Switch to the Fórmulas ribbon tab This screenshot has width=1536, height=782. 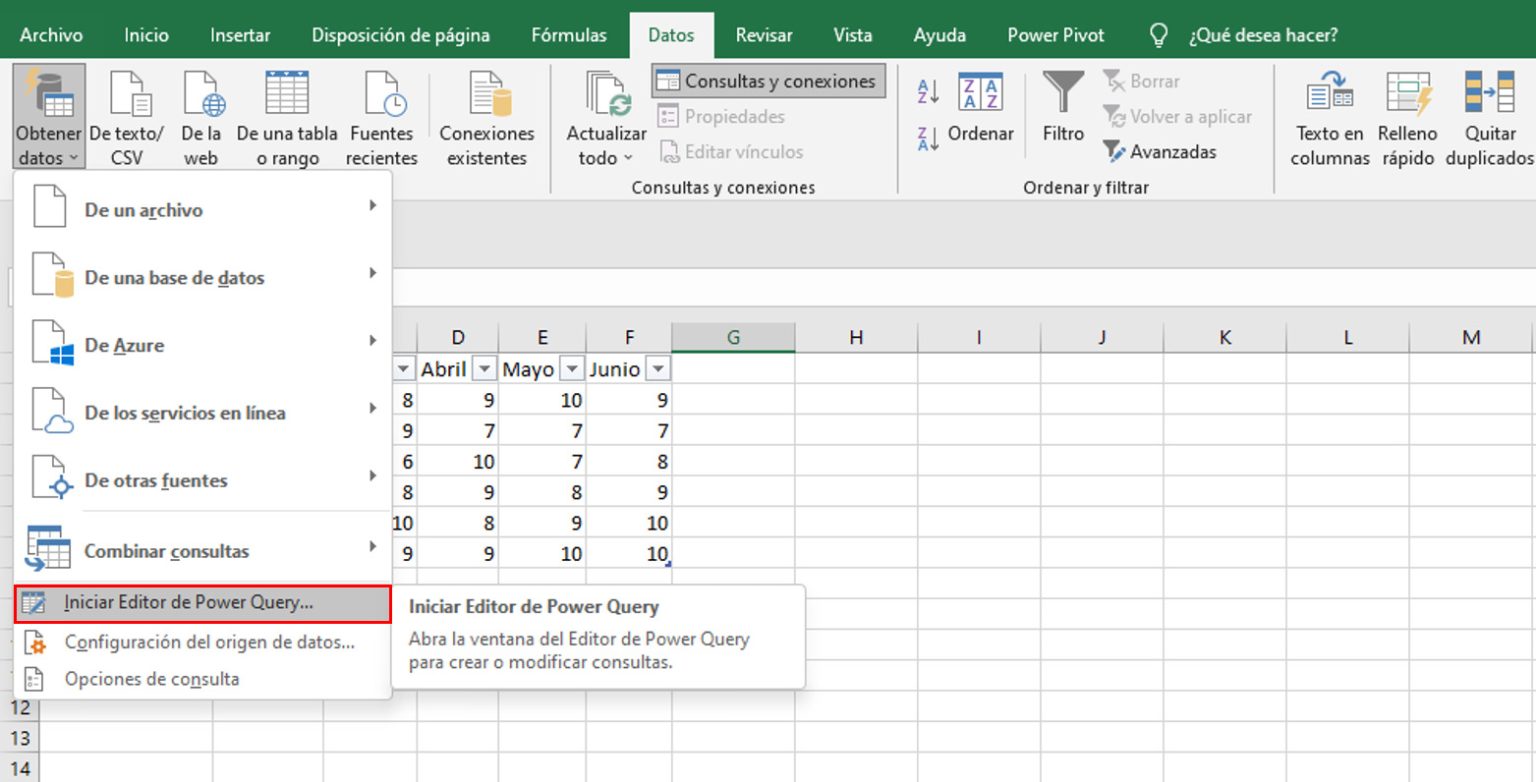[568, 34]
